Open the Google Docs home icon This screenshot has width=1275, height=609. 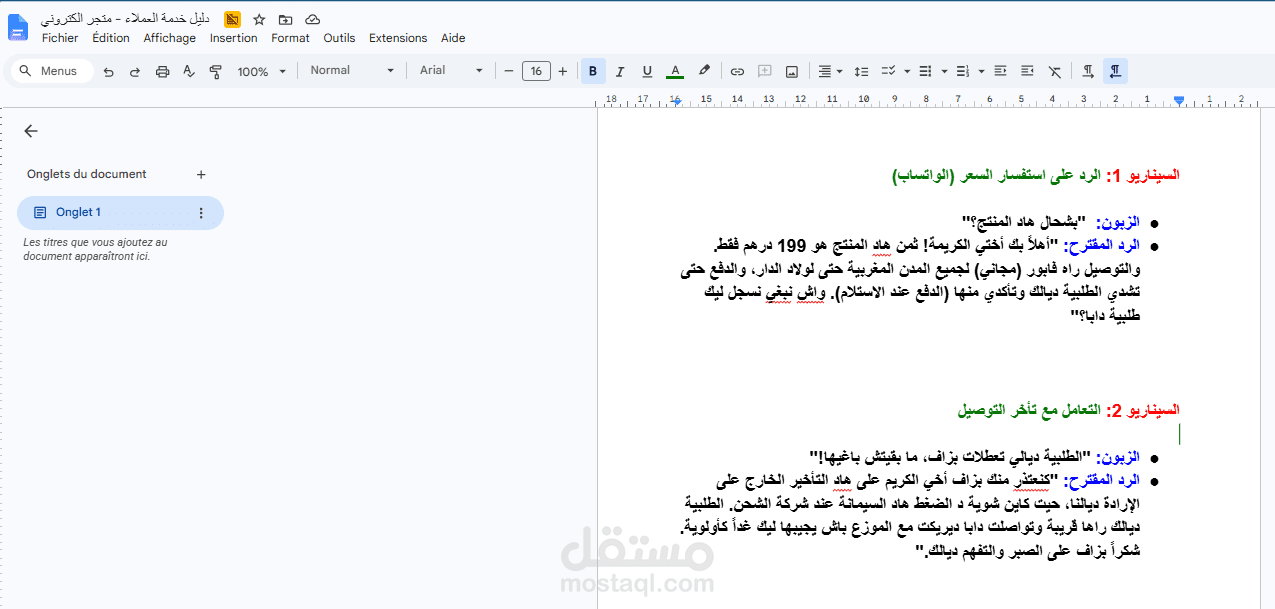pos(18,27)
